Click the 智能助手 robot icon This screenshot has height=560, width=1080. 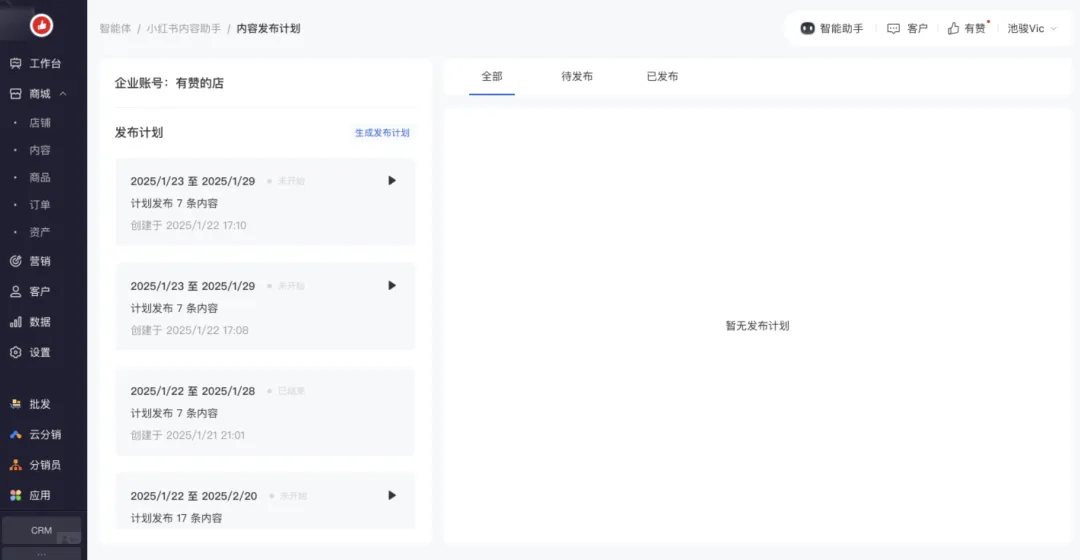[x=808, y=29]
